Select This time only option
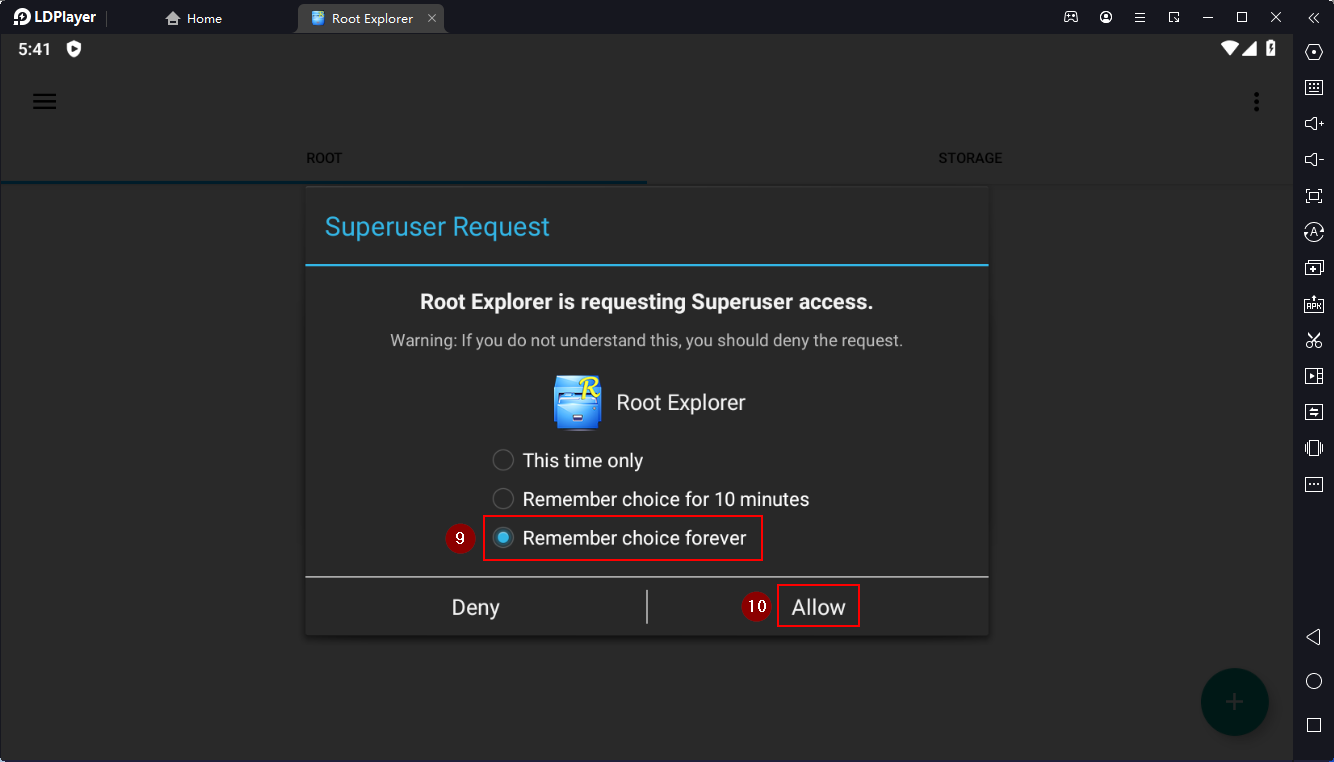Screen dimensions: 1334x762 [x=568, y=461]
